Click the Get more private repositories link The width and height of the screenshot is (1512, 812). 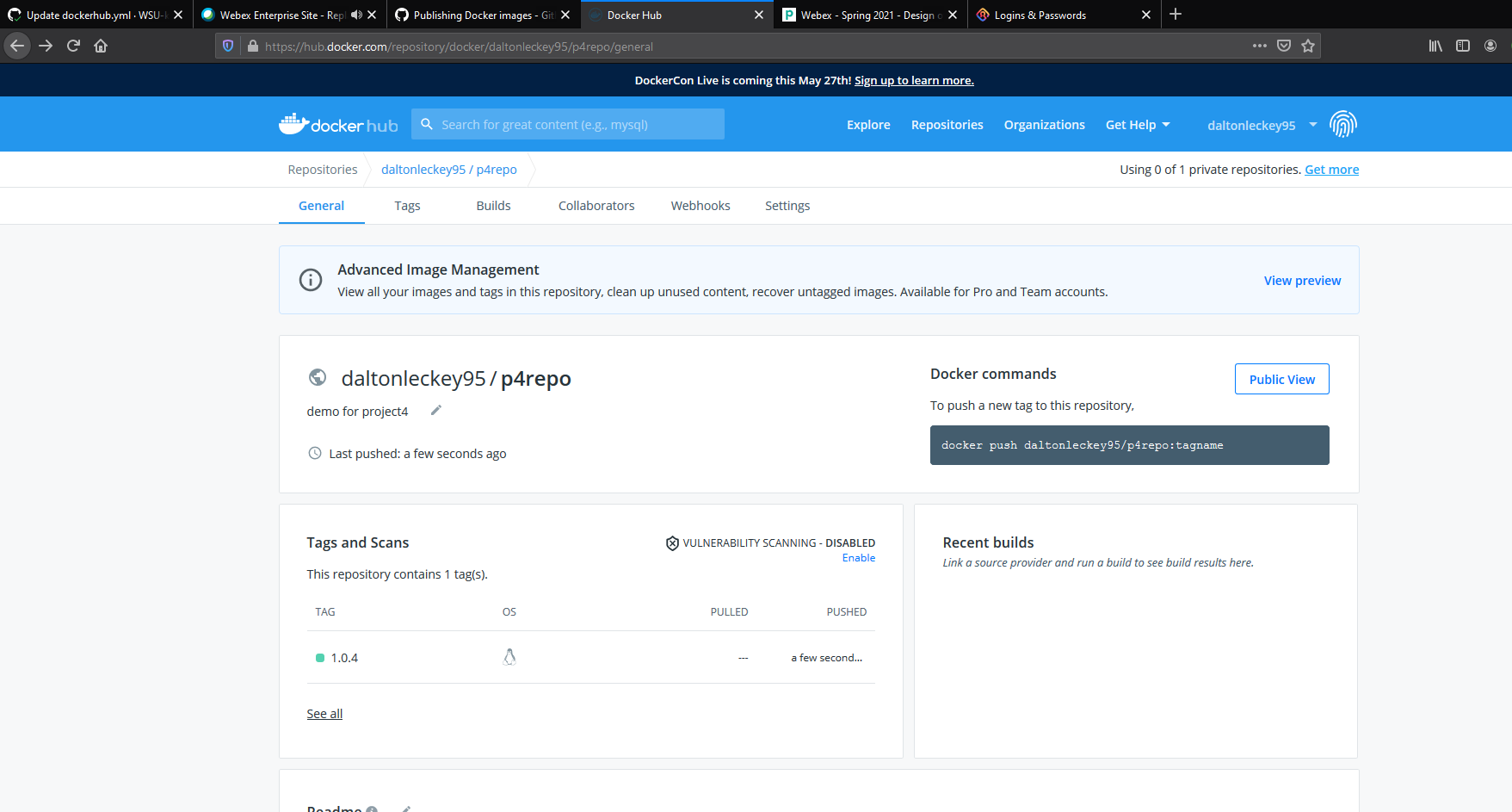(1331, 170)
